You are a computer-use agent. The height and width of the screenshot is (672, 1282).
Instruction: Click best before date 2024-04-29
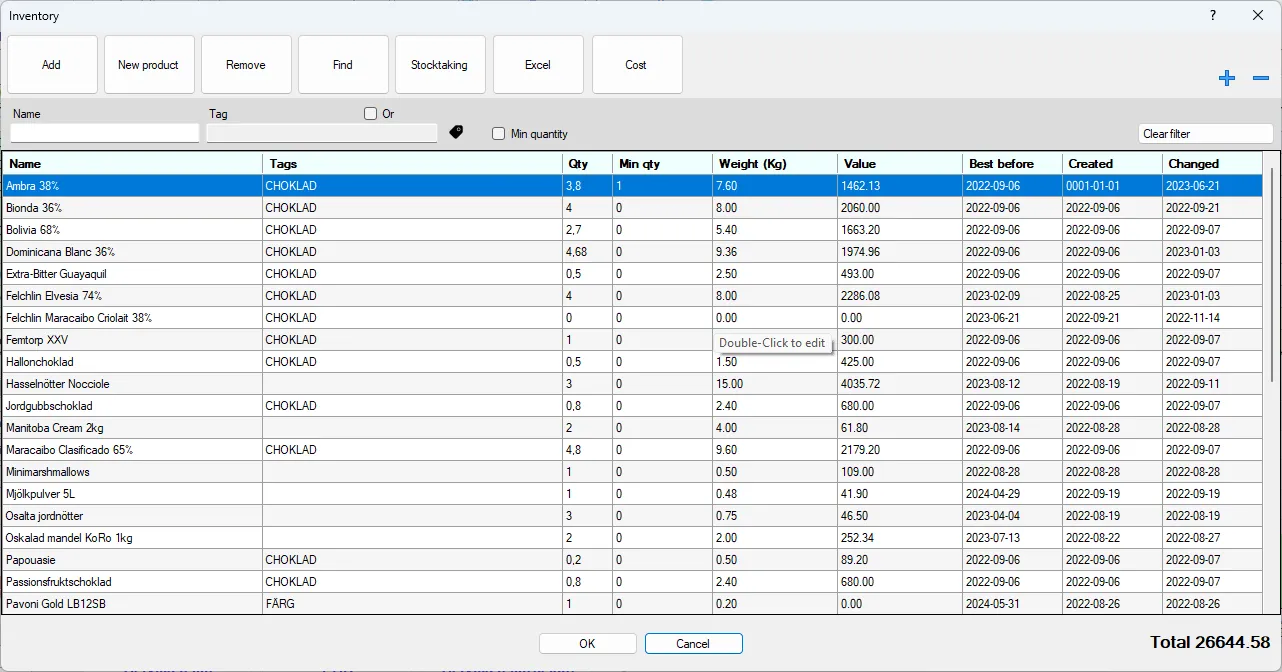(x=1012, y=494)
